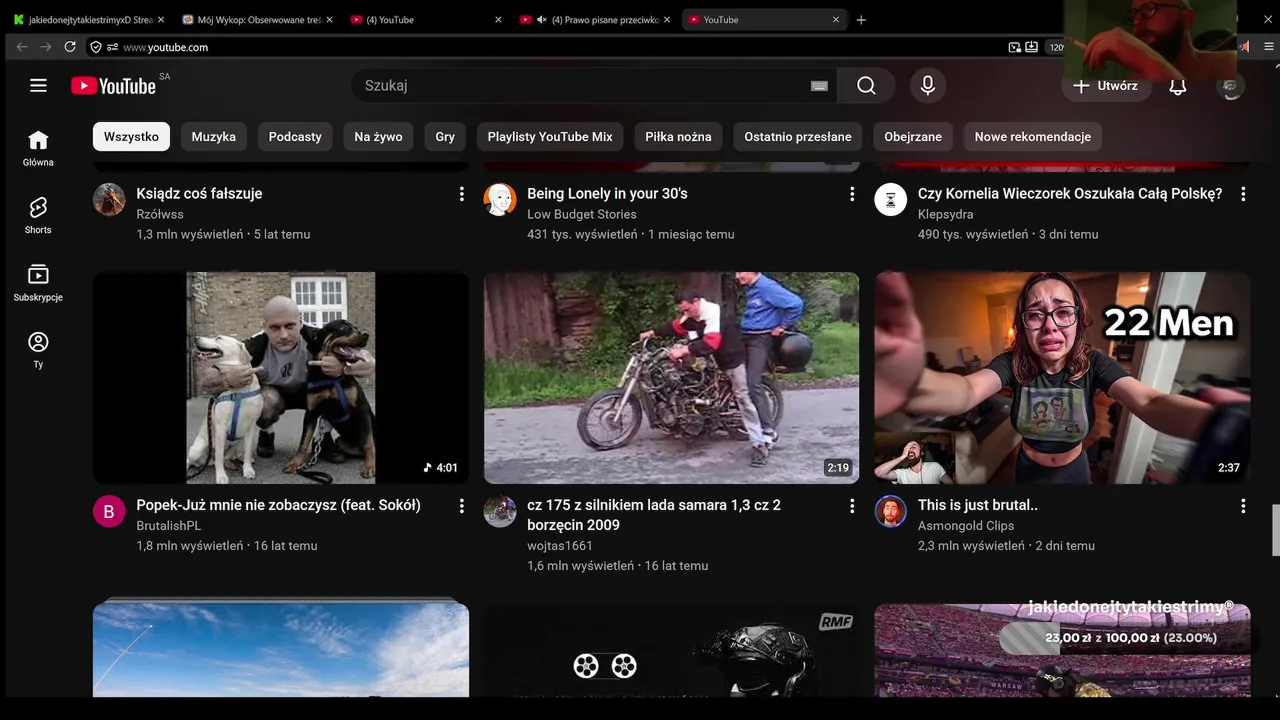
Task: Click the YouTube logo
Action: (x=113, y=86)
